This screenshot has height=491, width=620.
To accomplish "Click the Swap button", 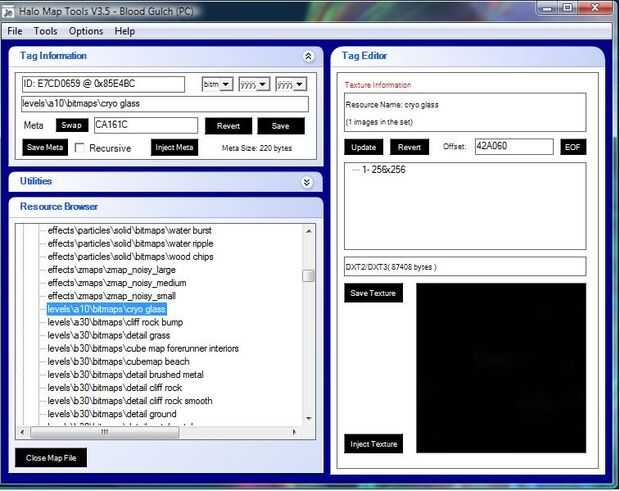I will (72, 125).
